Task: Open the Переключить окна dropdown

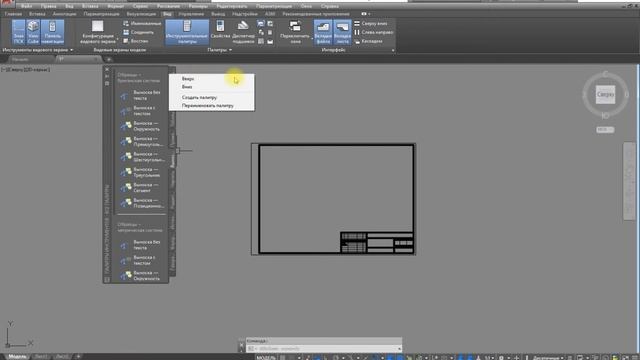Action: 295,32
